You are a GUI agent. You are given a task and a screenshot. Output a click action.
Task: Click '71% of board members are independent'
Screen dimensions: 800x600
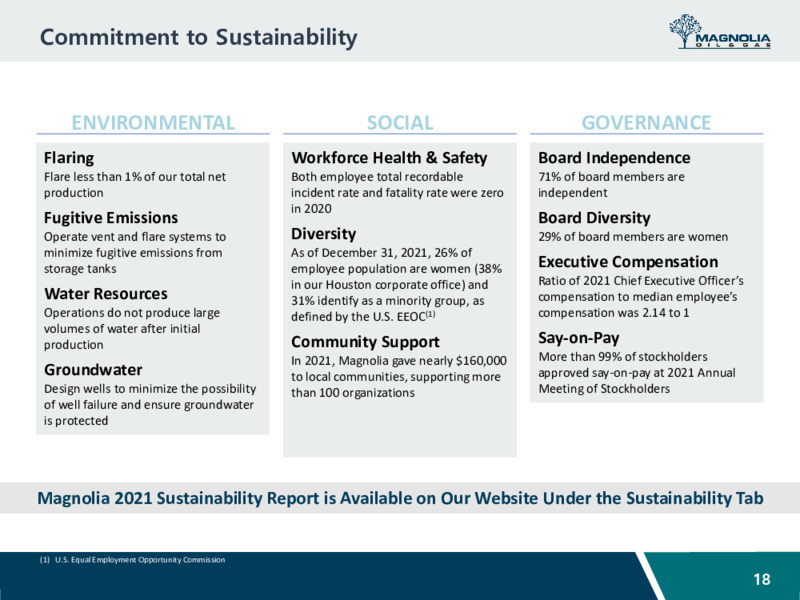pyautogui.click(x=611, y=185)
